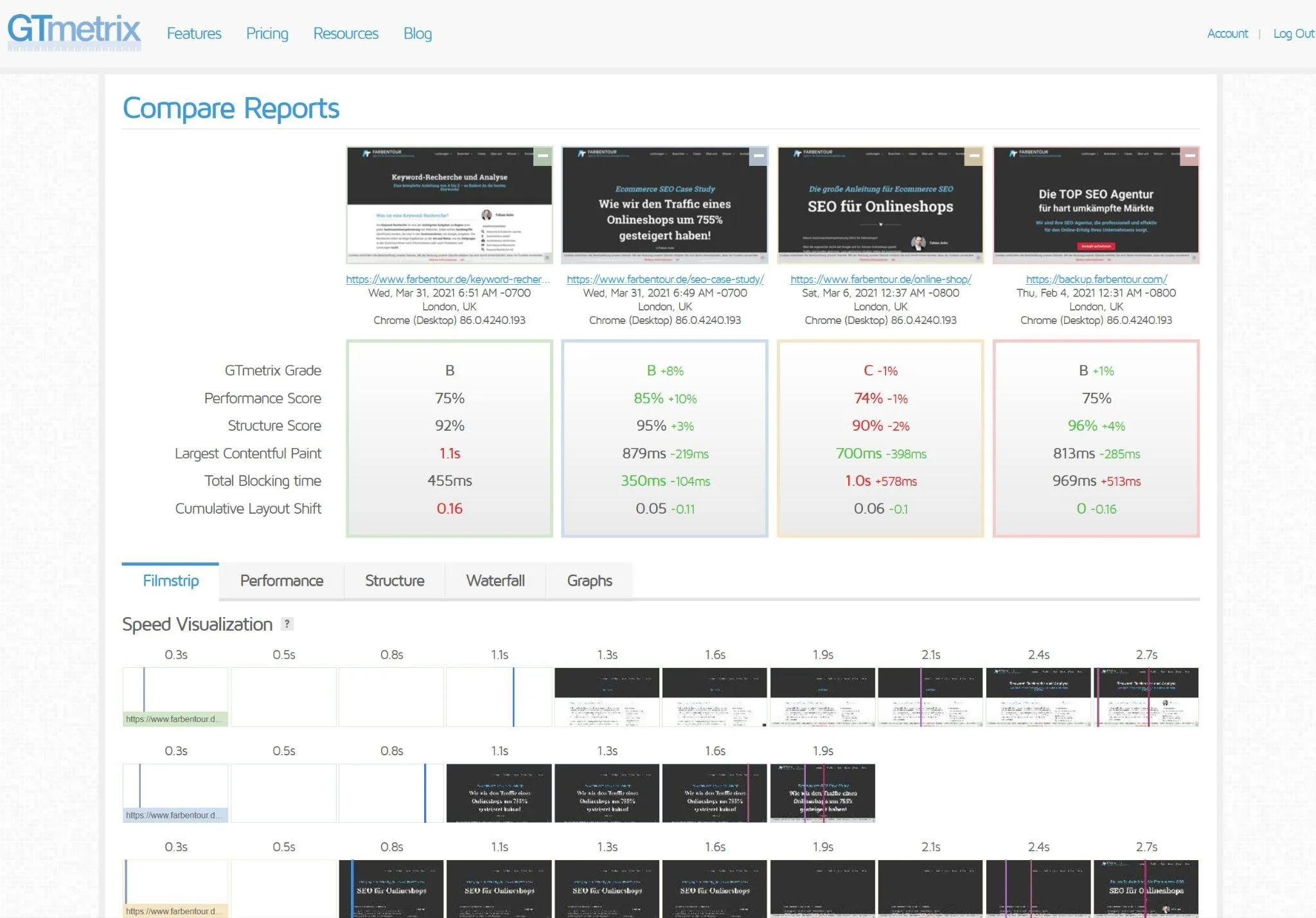Select the first-row filmstrip frame under 1.3s
The height and width of the screenshot is (918, 1316).
click(x=607, y=697)
